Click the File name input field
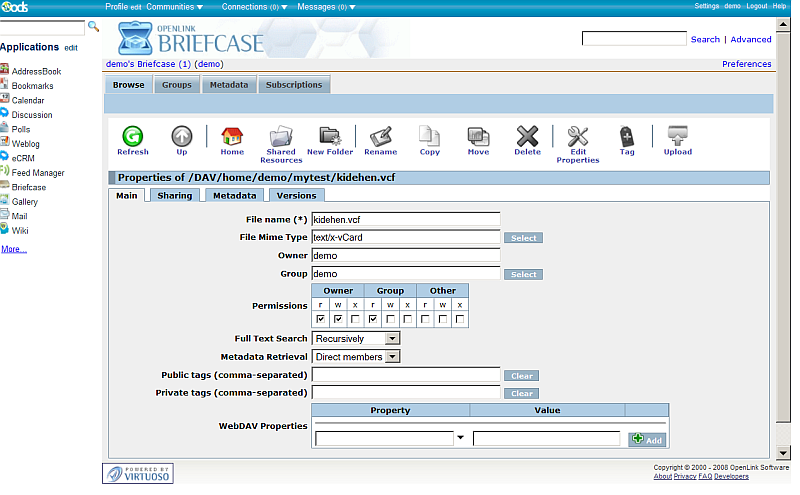Image resolution: width=800 pixels, height=495 pixels. [x=405, y=219]
